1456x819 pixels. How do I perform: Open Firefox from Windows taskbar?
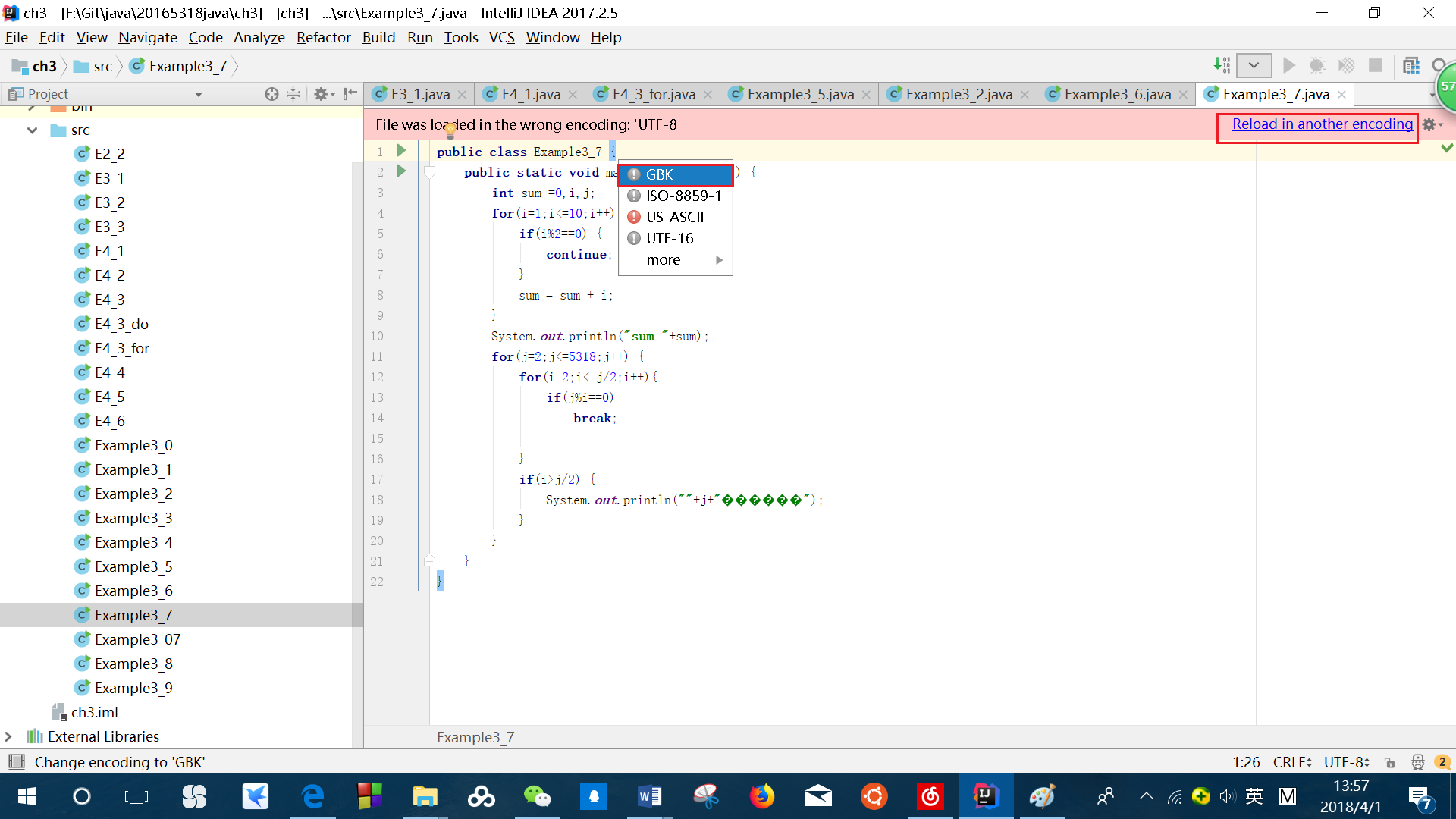[762, 796]
